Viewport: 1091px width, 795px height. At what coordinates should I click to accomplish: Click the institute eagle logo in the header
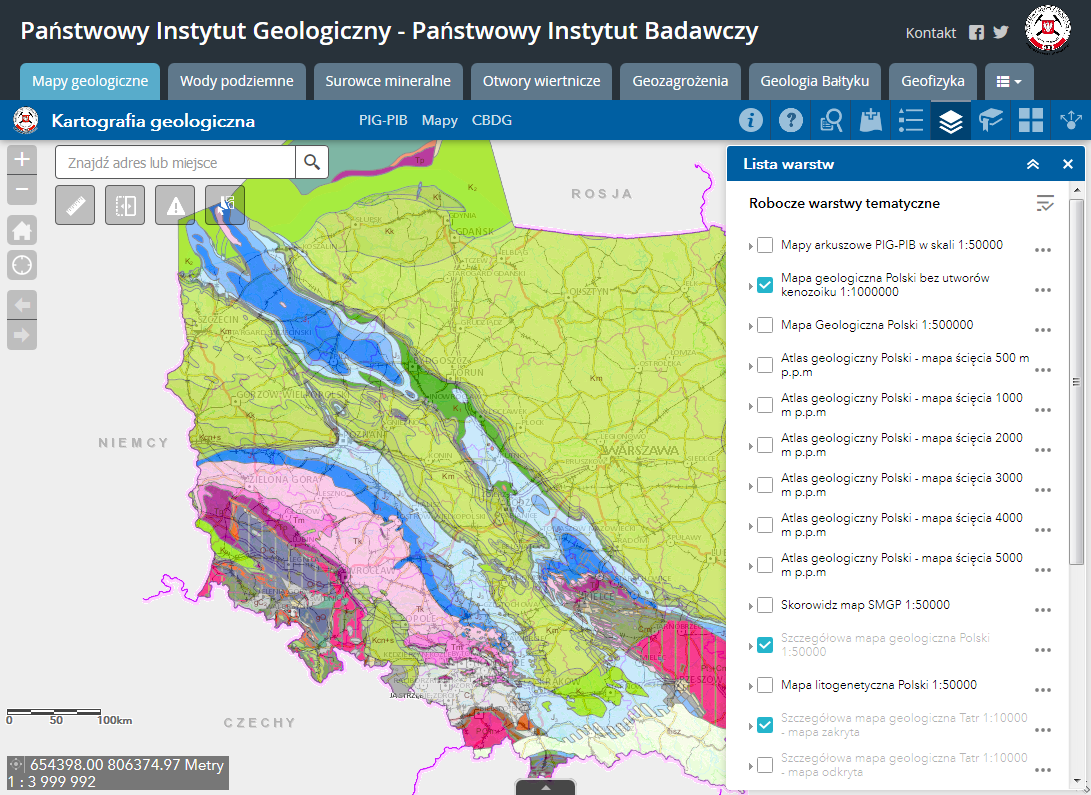point(1047,30)
